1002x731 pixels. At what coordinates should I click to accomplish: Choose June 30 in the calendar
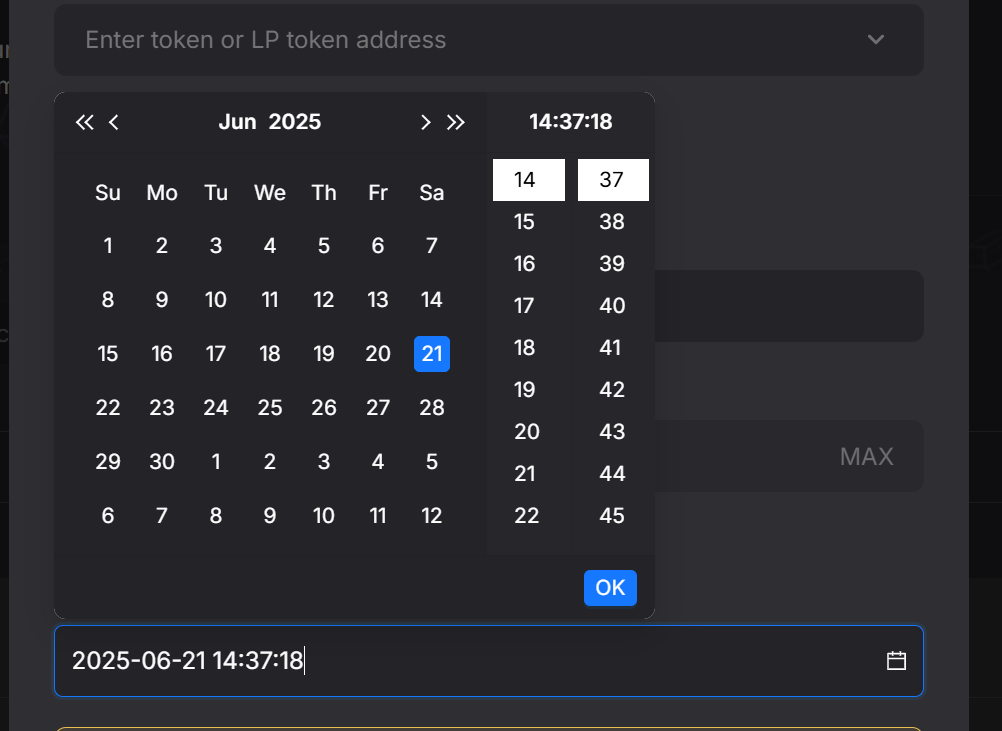162,462
